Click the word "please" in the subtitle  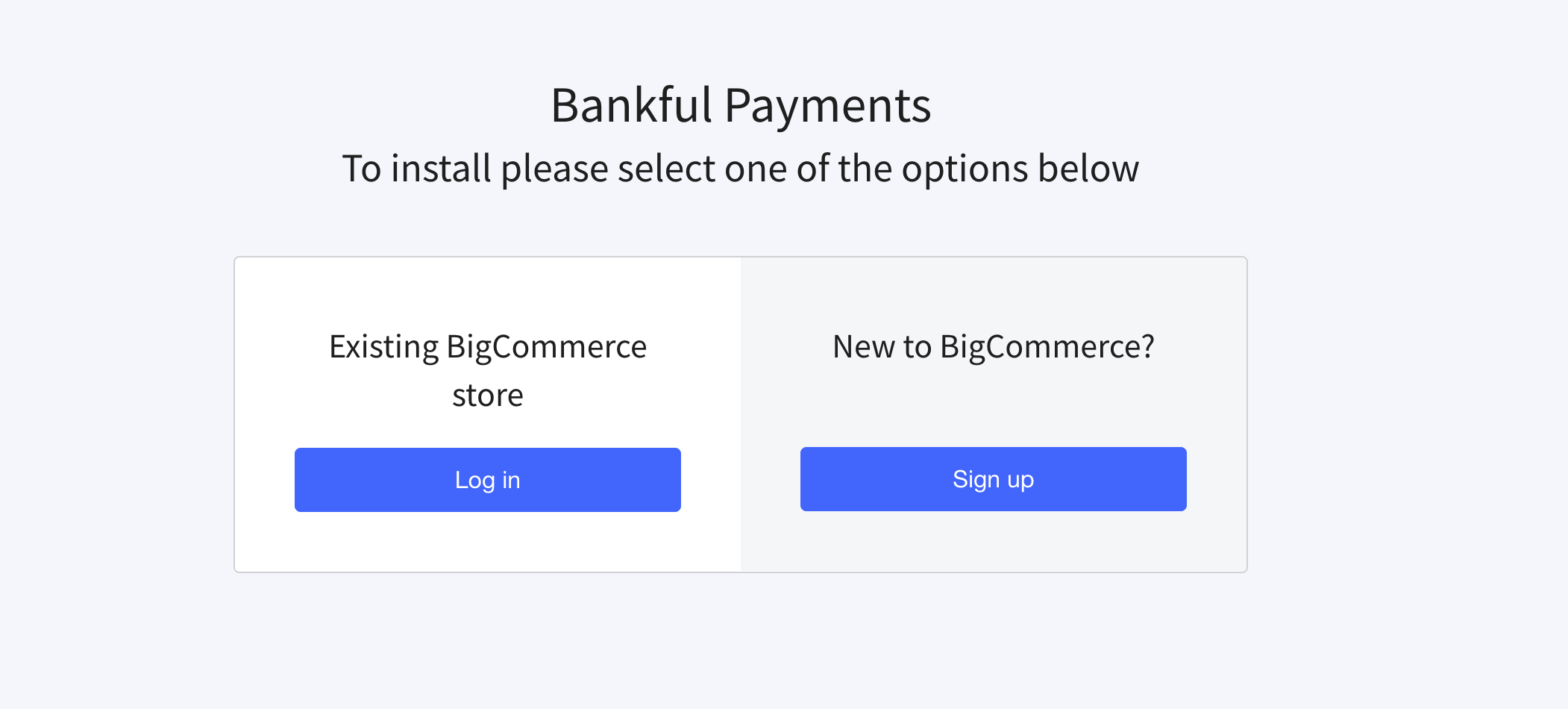tap(554, 169)
